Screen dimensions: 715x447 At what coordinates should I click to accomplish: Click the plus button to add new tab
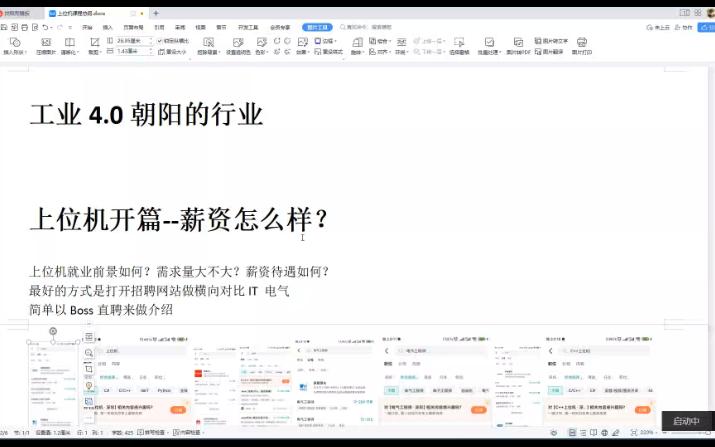click(156, 13)
